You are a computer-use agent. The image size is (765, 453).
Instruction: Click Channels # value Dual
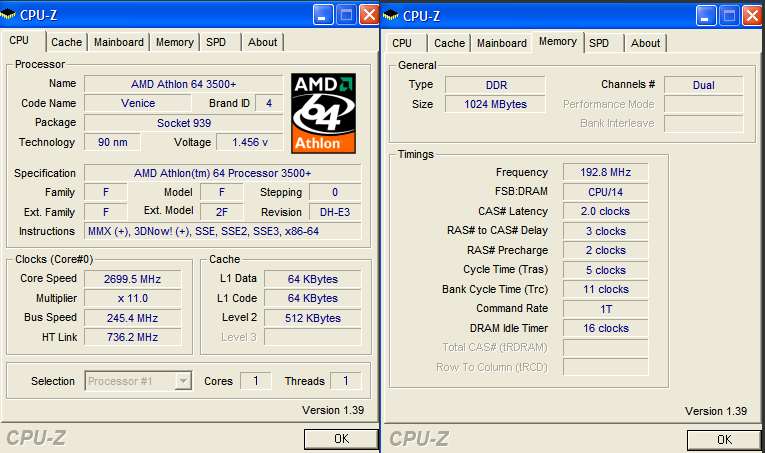tap(704, 85)
